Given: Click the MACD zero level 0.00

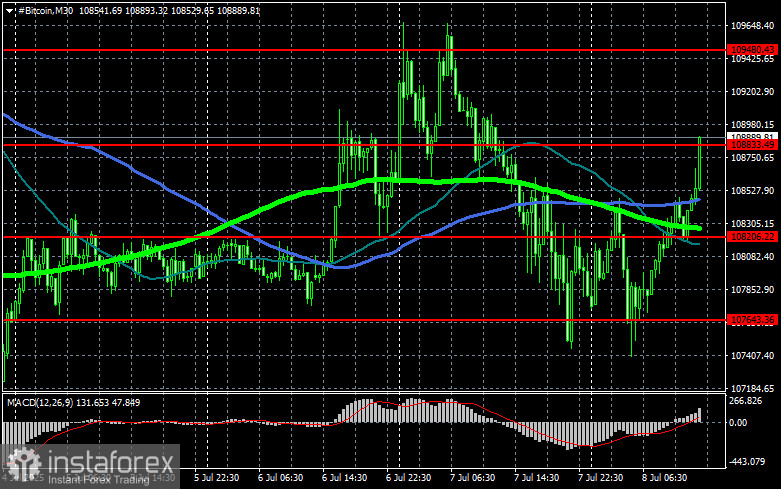Looking at the screenshot, I should tap(738, 423).
